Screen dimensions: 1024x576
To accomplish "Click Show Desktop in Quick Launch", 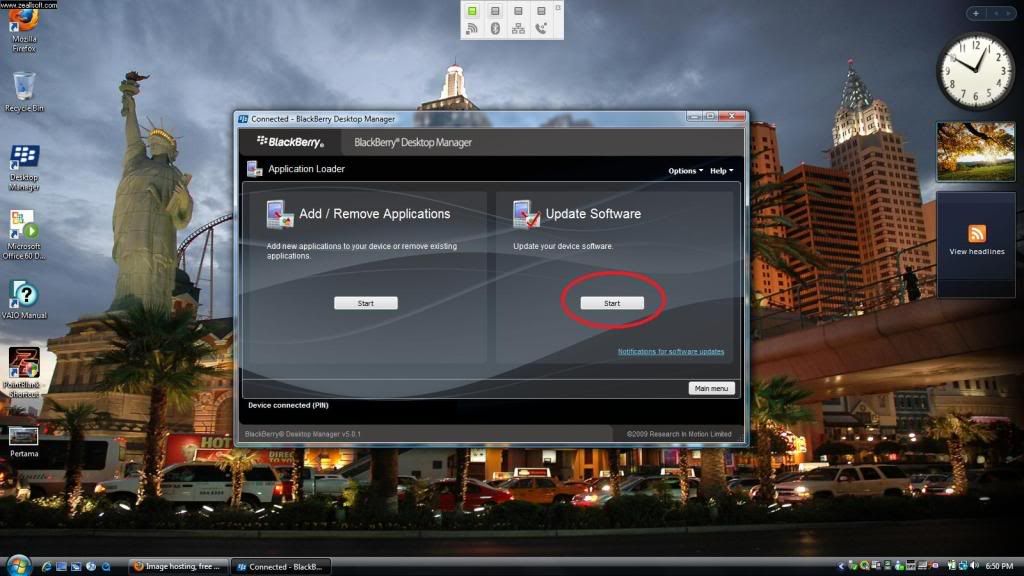I will (61, 566).
